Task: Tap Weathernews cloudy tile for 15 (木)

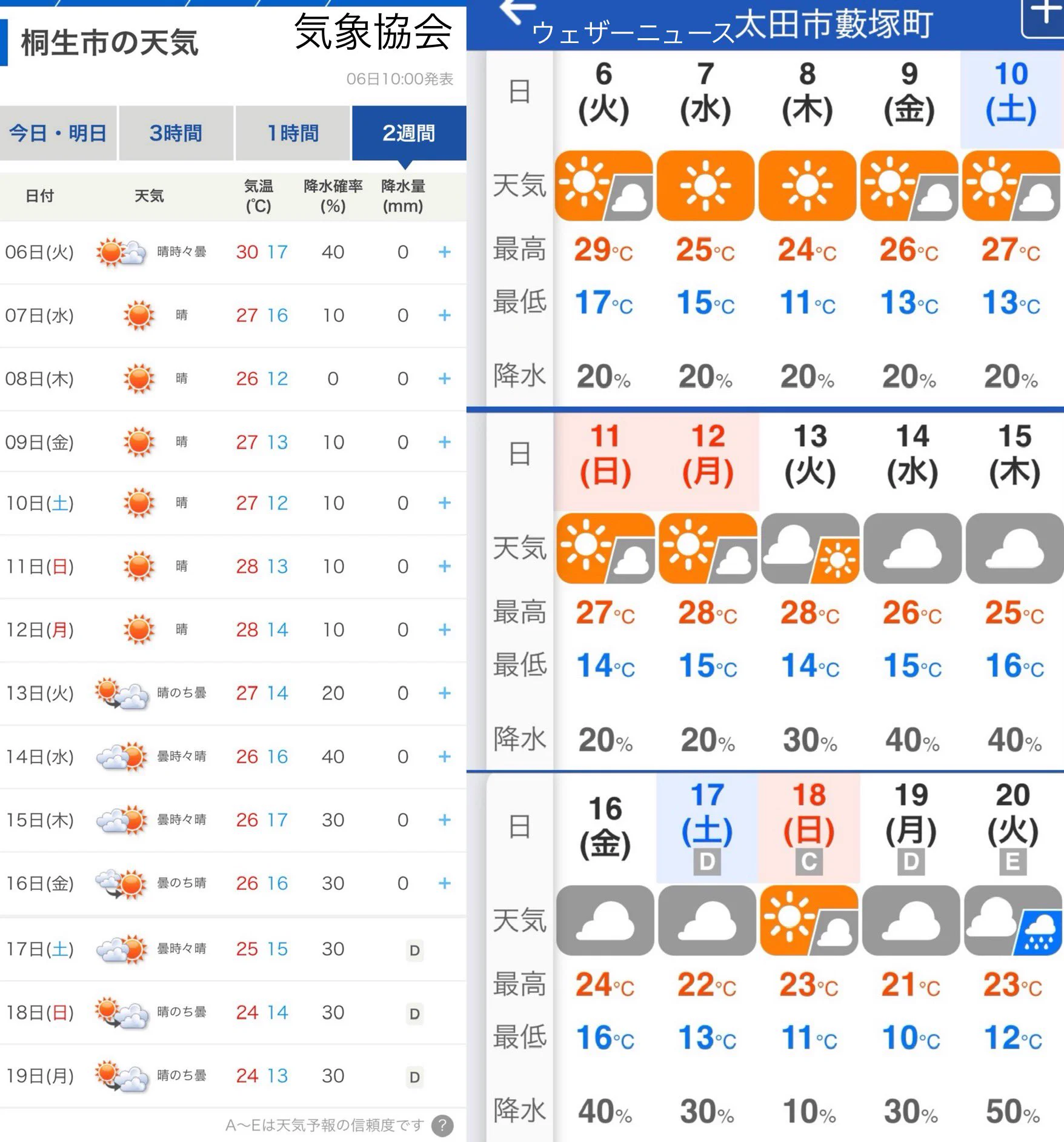Action: pos(1015,549)
